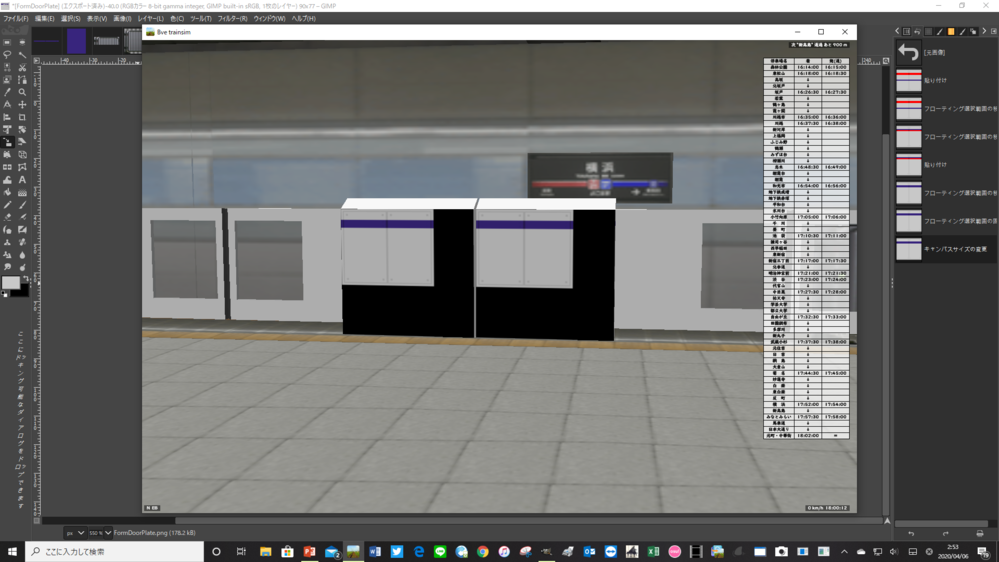
Task: Select the Blur/Sharpen tool
Action: point(22,254)
